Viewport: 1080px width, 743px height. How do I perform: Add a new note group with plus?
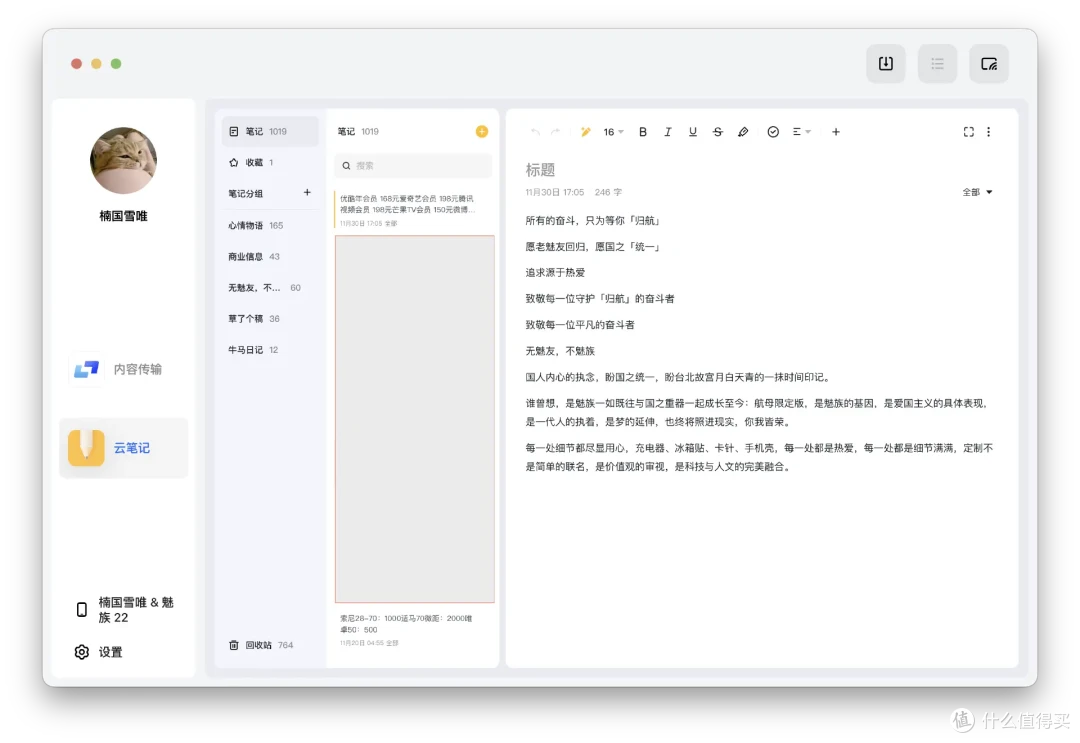[307, 193]
